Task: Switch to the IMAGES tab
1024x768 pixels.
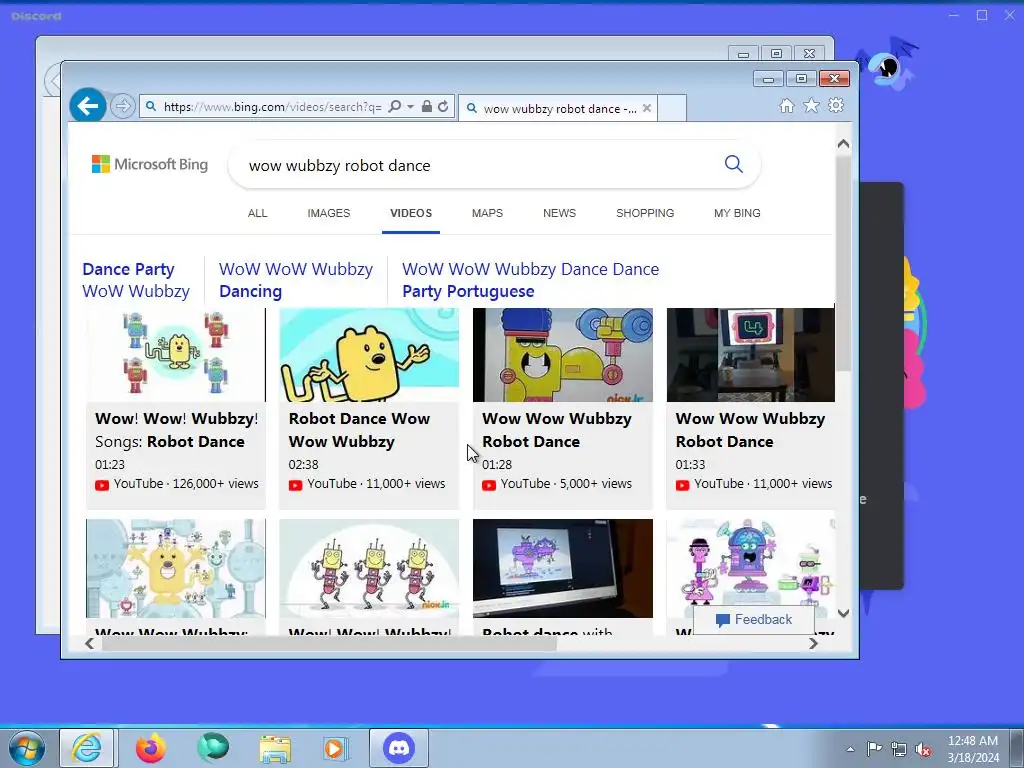Action: pyautogui.click(x=328, y=214)
